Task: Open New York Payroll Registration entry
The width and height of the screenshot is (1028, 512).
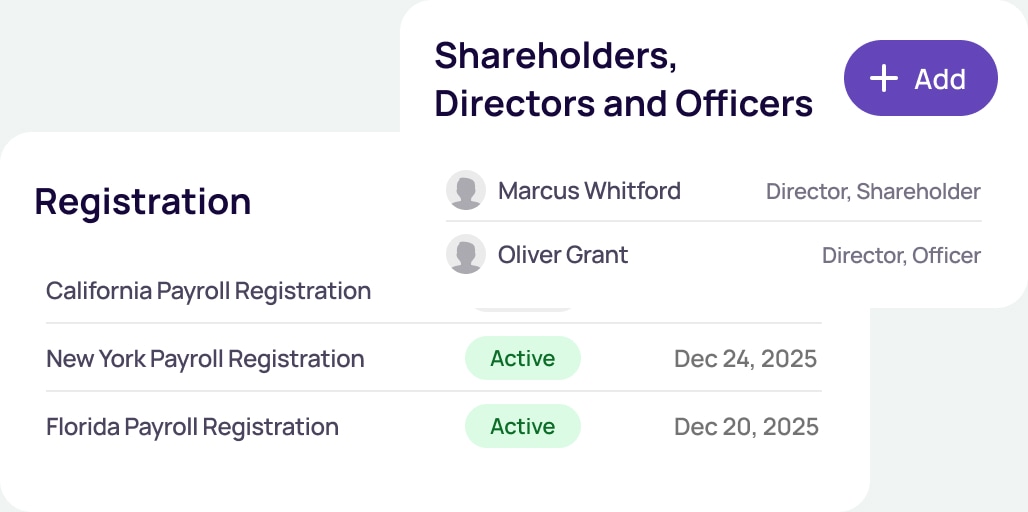Action: (x=205, y=358)
